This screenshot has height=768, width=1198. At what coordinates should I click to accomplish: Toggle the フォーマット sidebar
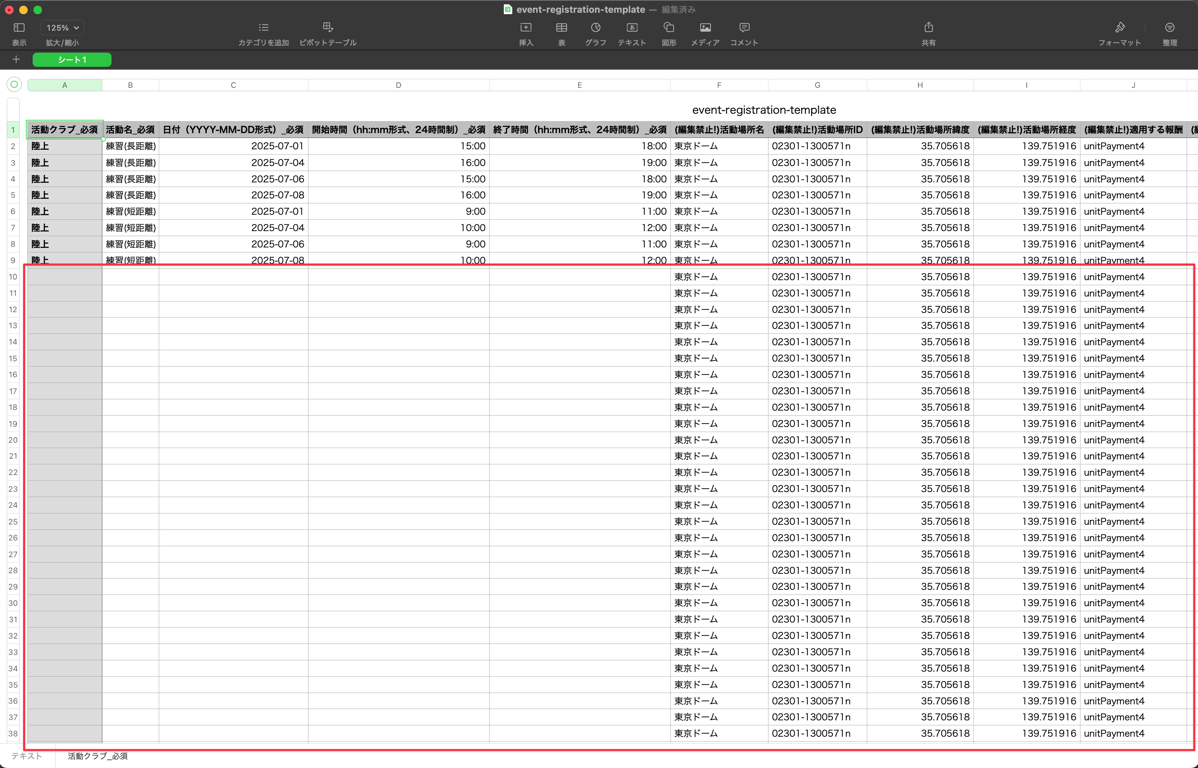[x=1119, y=28]
